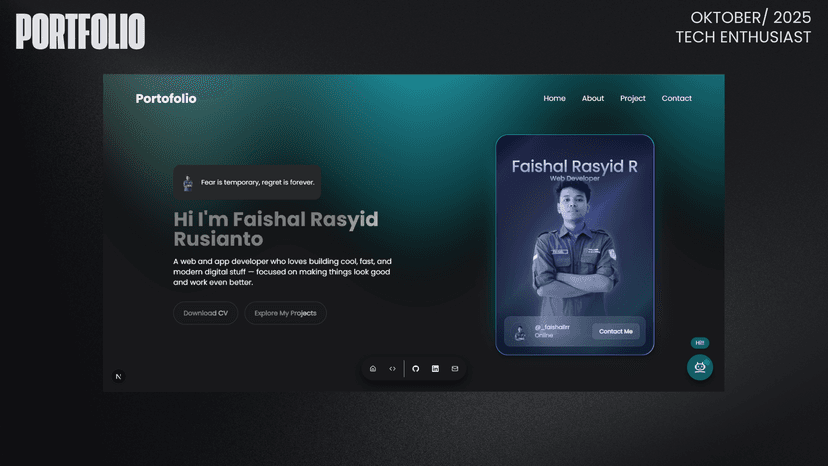
Task: Click the profile photo on the card
Action: (x=574, y=249)
